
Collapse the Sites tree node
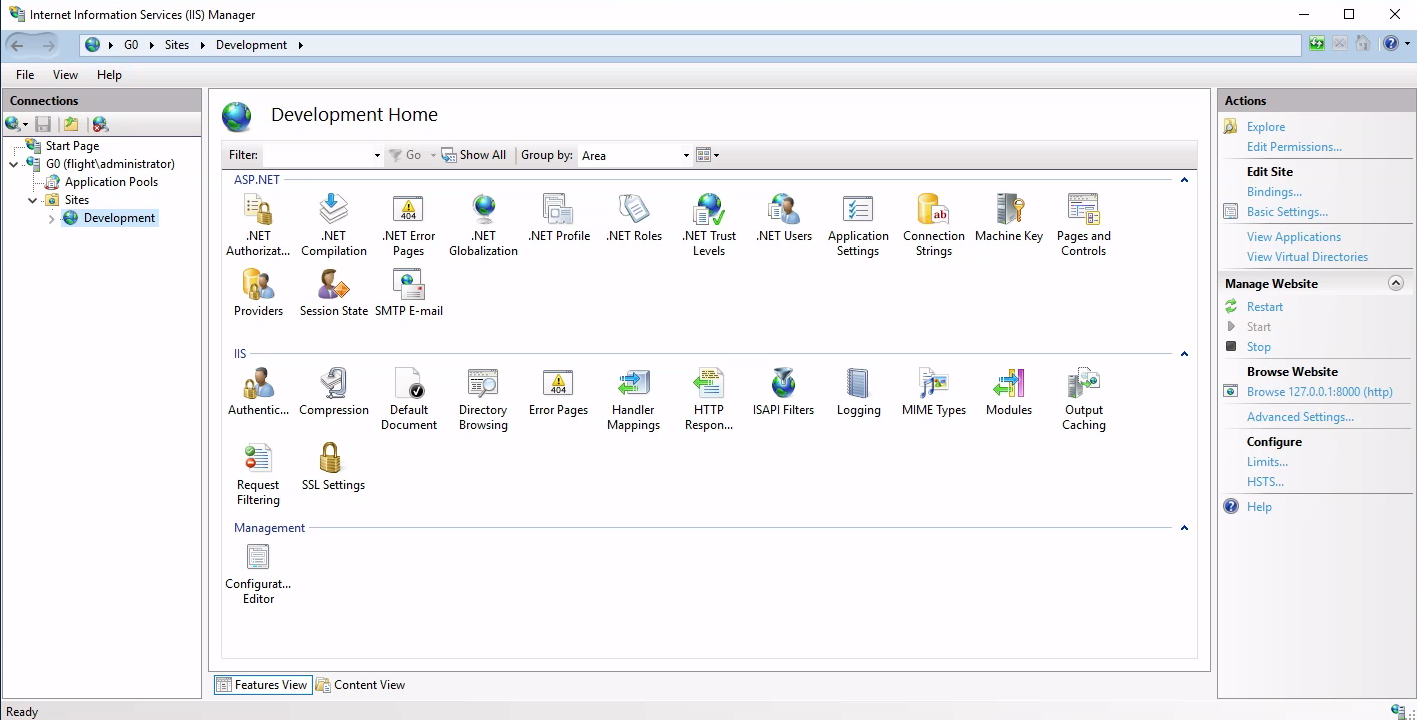pyautogui.click(x=33, y=201)
